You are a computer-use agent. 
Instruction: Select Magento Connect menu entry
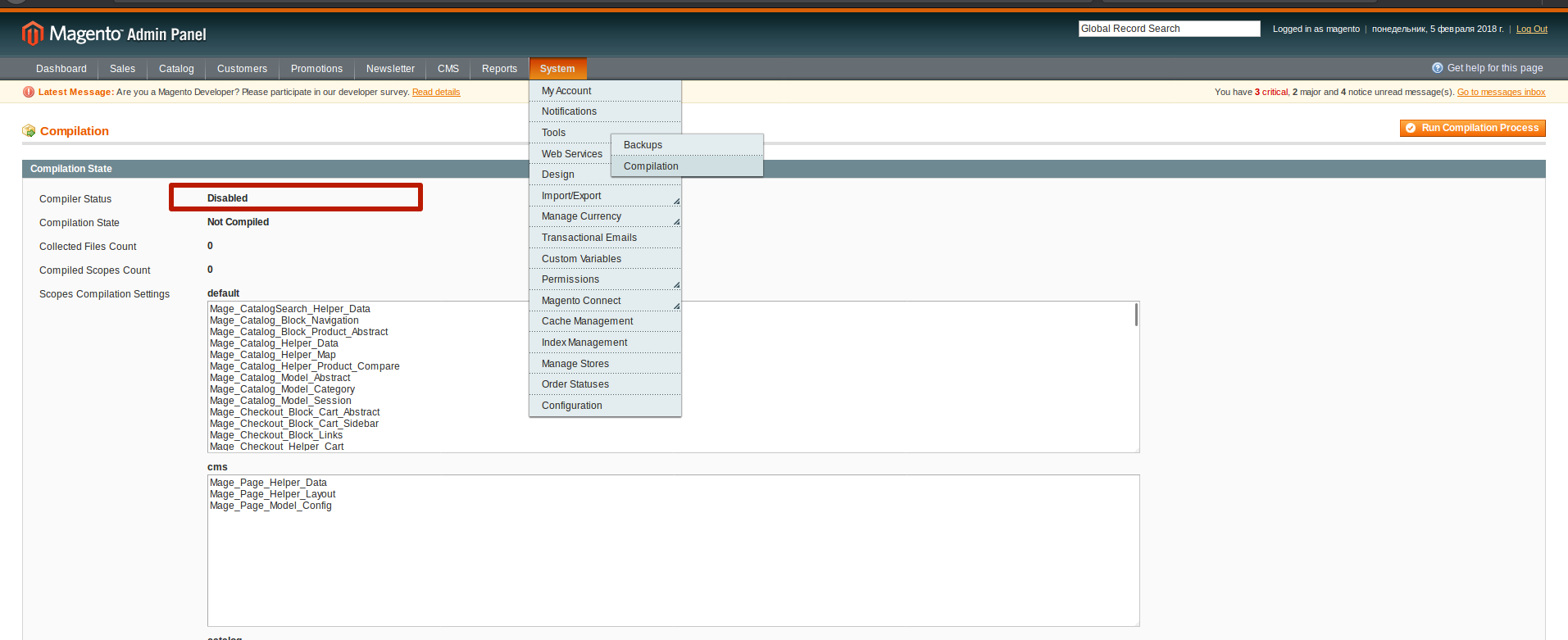coord(605,301)
